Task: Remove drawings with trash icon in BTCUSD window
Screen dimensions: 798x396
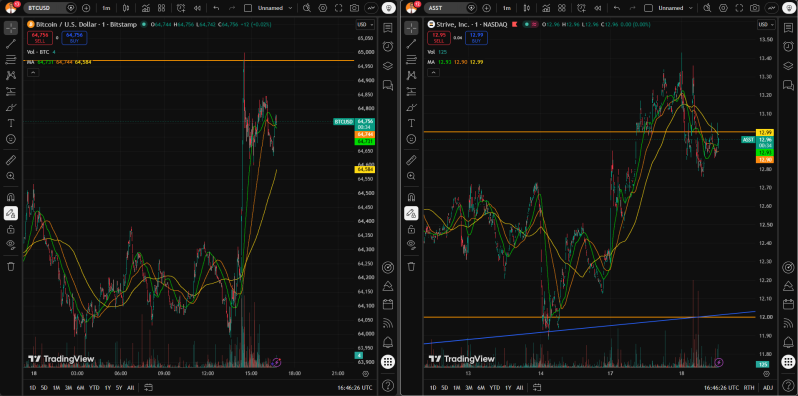Action: [11, 266]
